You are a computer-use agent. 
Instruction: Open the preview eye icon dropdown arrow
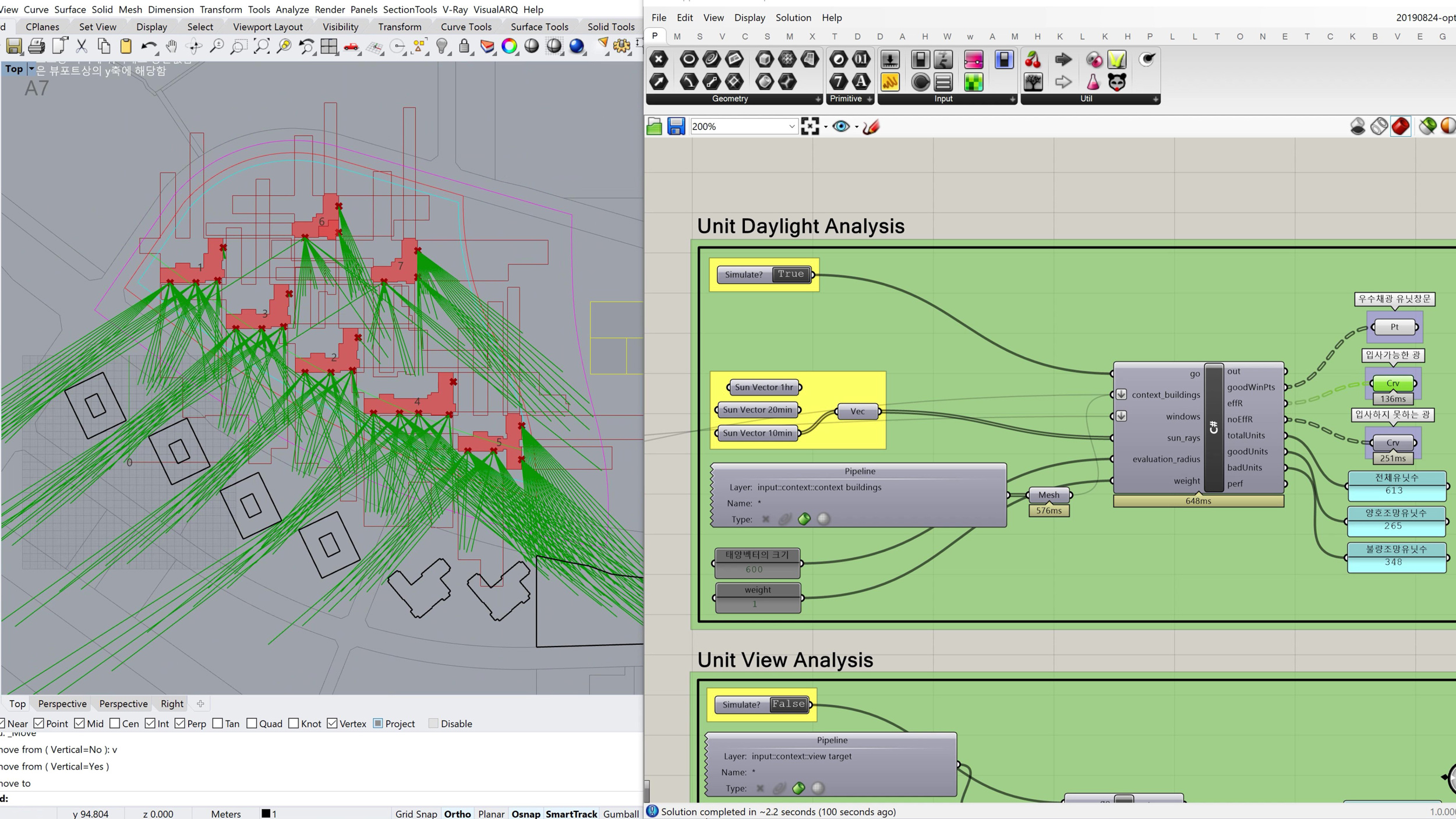pyautogui.click(x=856, y=127)
